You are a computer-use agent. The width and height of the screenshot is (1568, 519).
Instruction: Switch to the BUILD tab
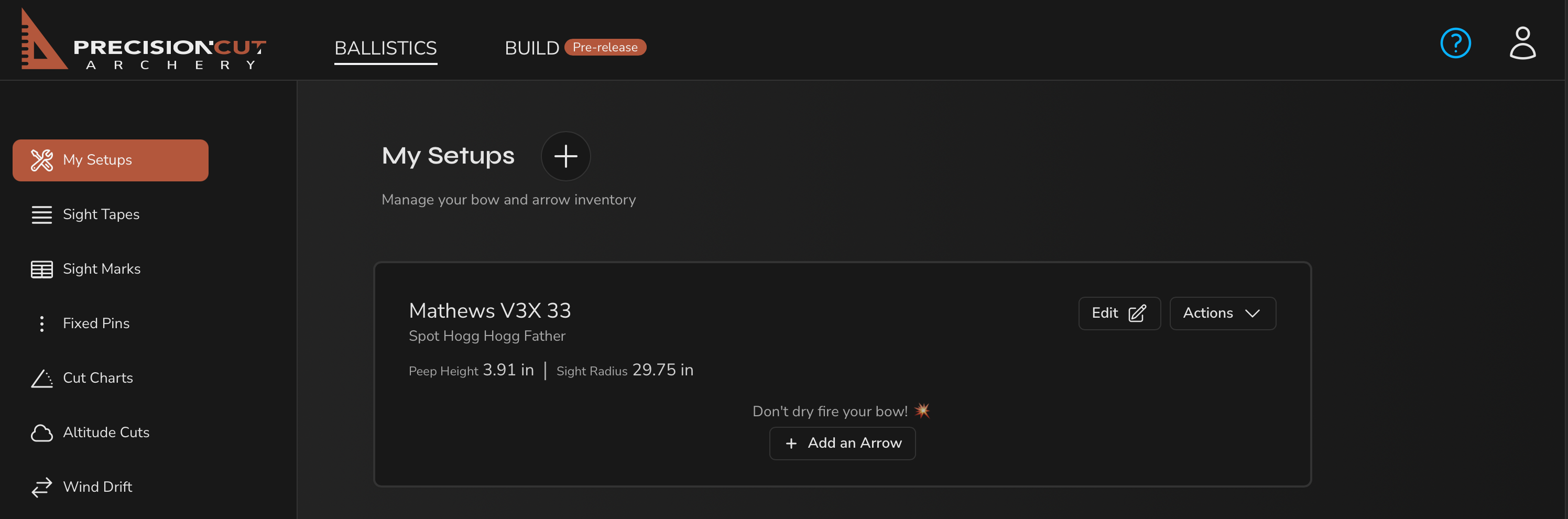[531, 48]
